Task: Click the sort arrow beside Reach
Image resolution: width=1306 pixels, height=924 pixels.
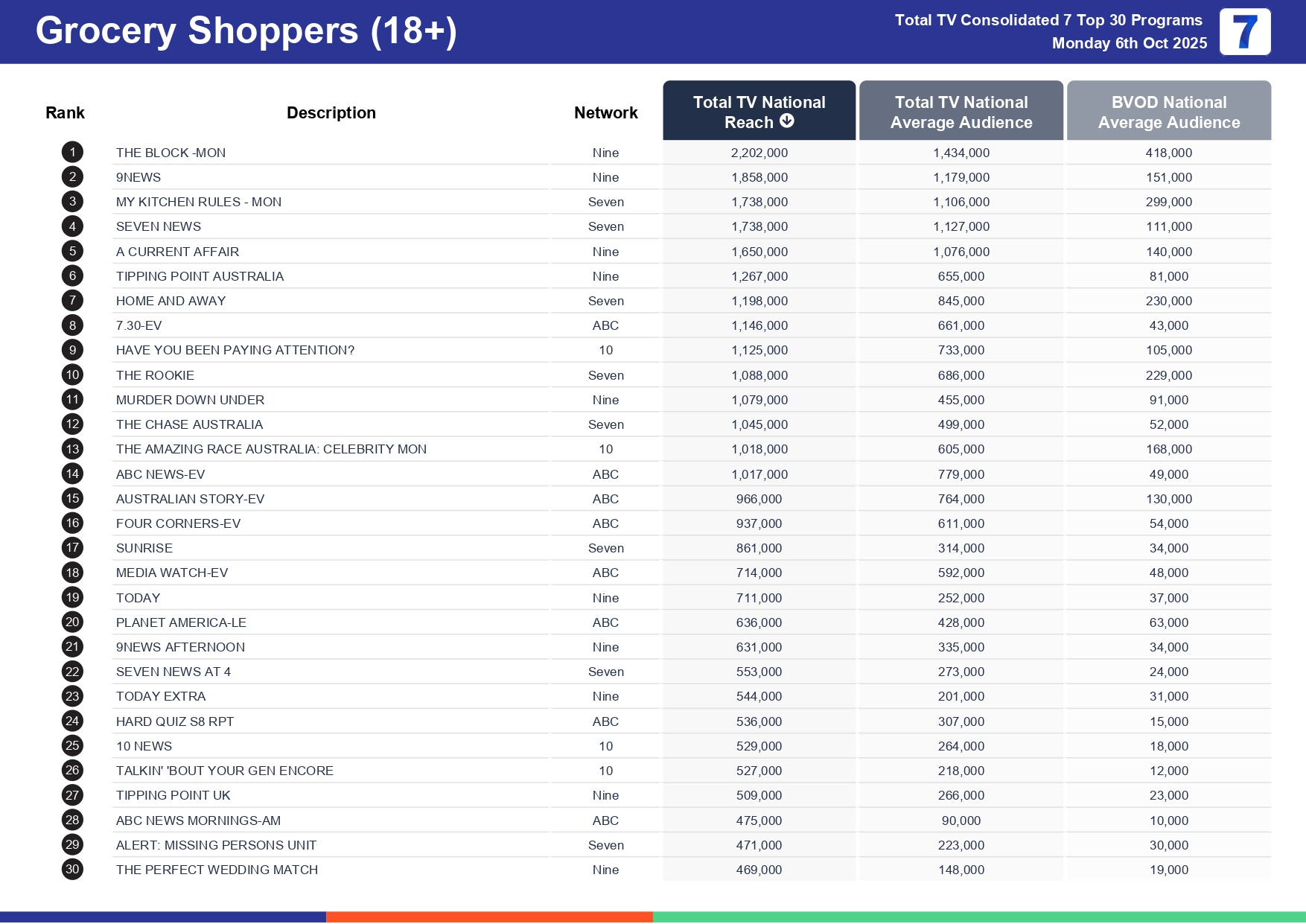Action: point(786,121)
